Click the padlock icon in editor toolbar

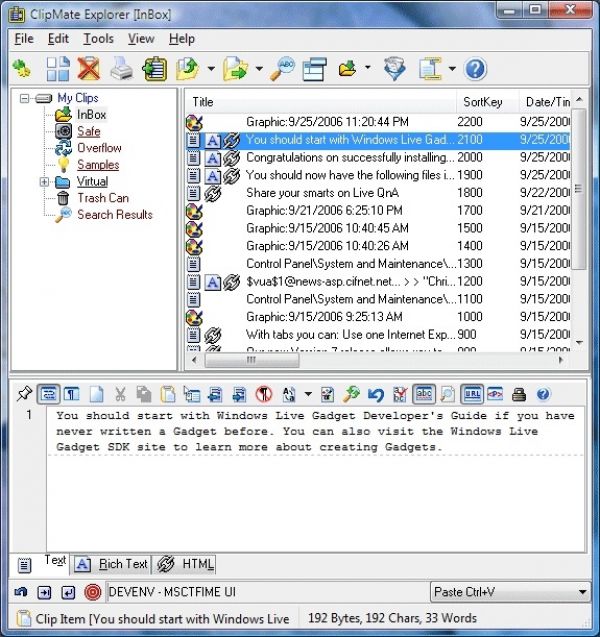pos(519,394)
